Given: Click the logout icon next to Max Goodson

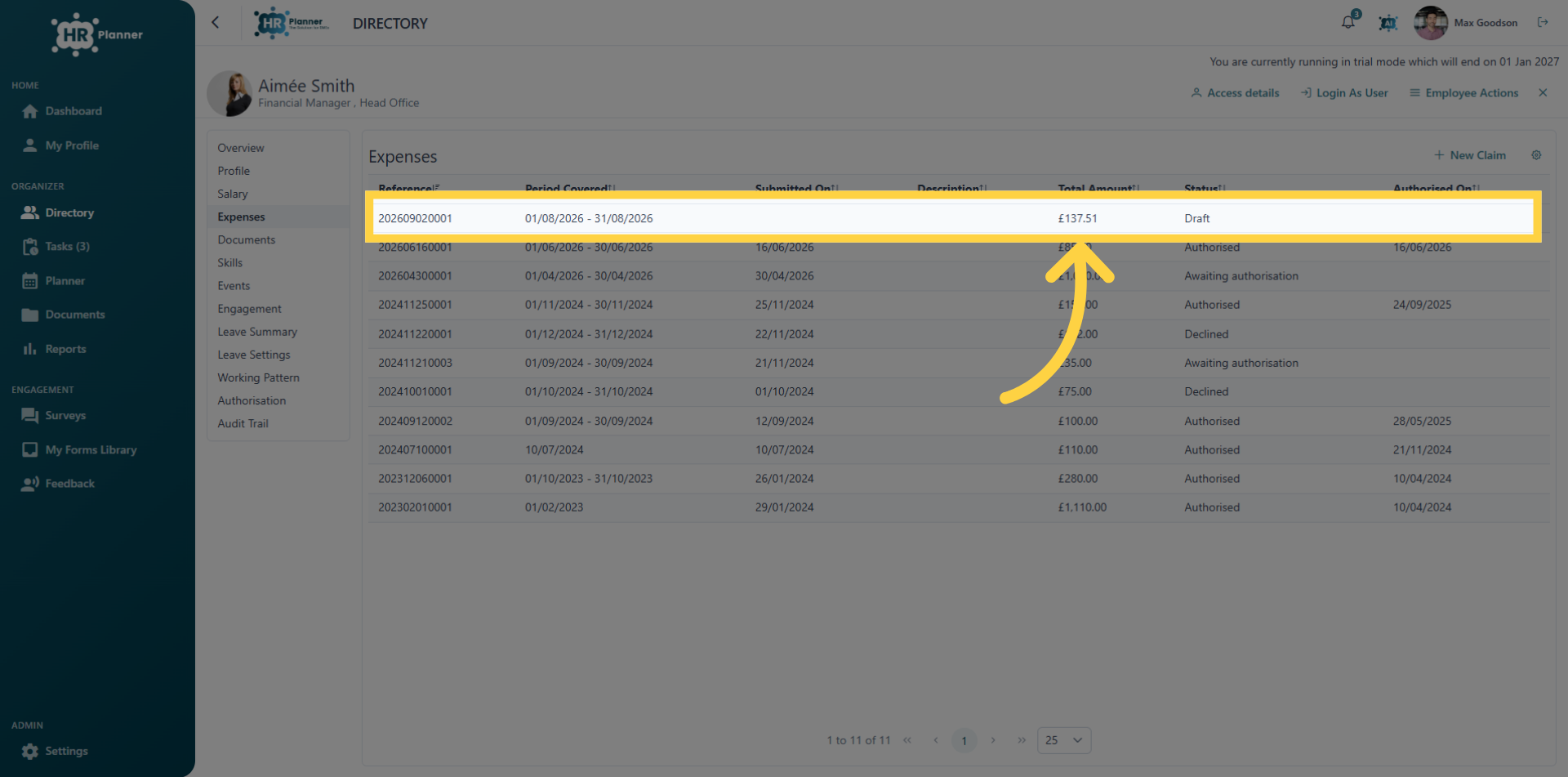Looking at the screenshot, I should [x=1543, y=22].
